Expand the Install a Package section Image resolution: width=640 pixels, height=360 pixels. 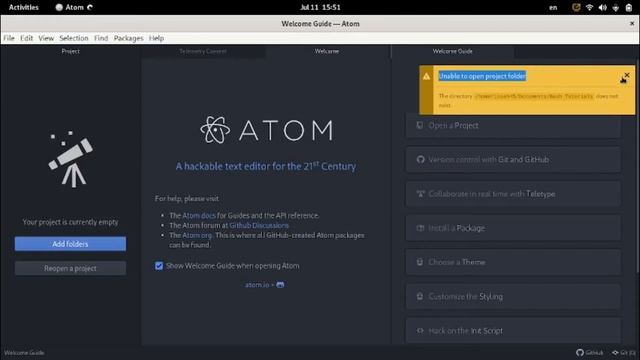pos(513,228)
